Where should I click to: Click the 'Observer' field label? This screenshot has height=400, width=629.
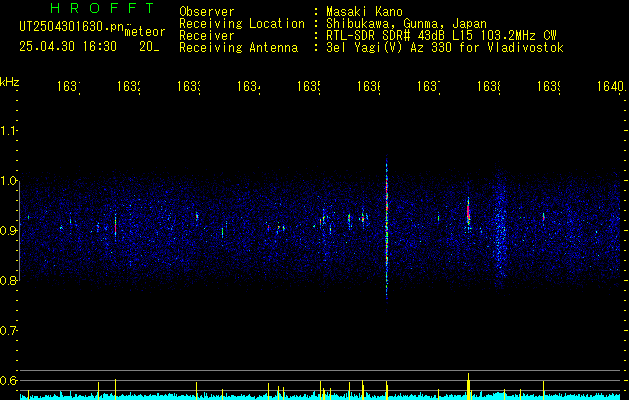(x=207, y=12)
